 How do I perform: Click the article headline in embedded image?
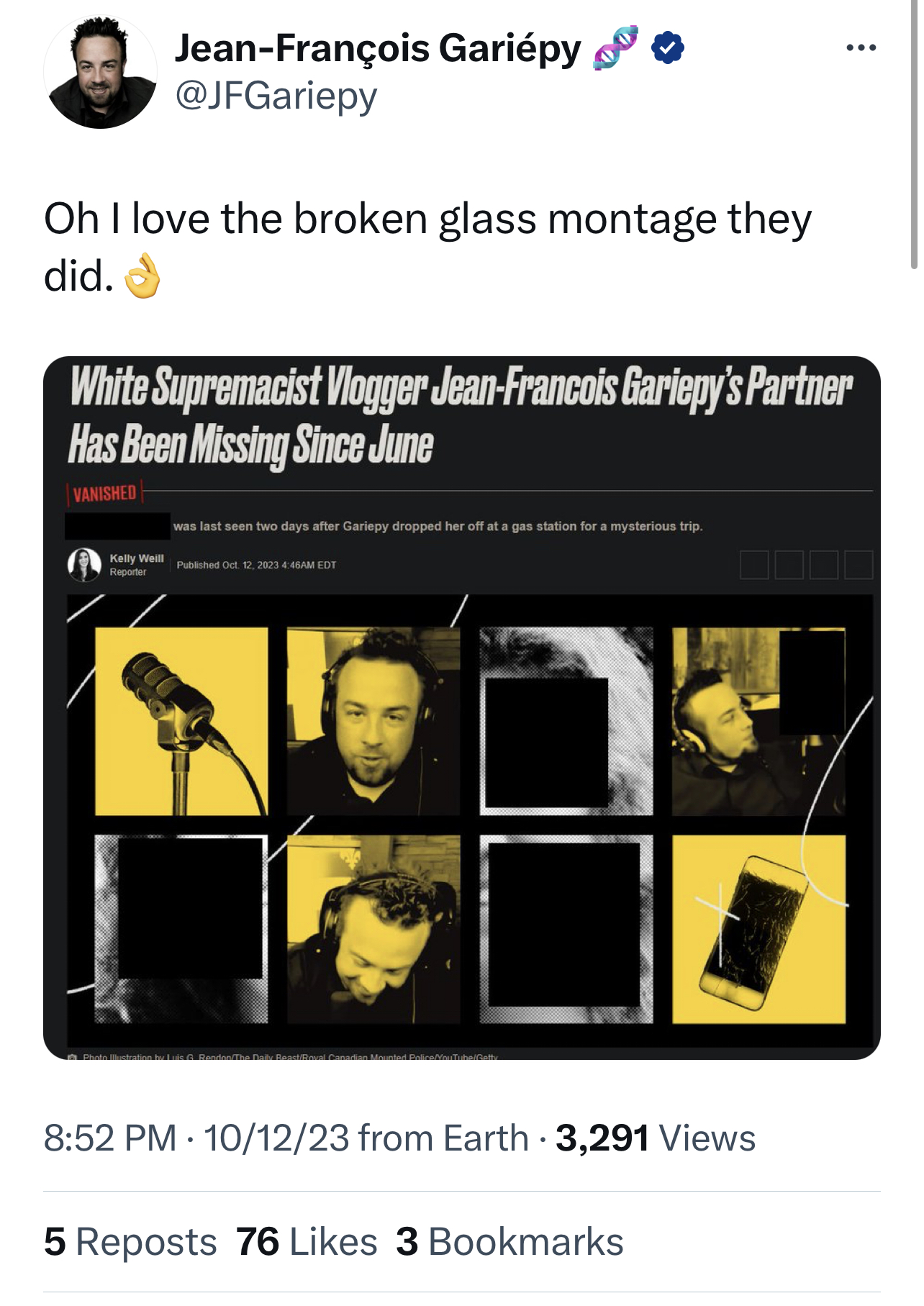click(x=461, y=415)
